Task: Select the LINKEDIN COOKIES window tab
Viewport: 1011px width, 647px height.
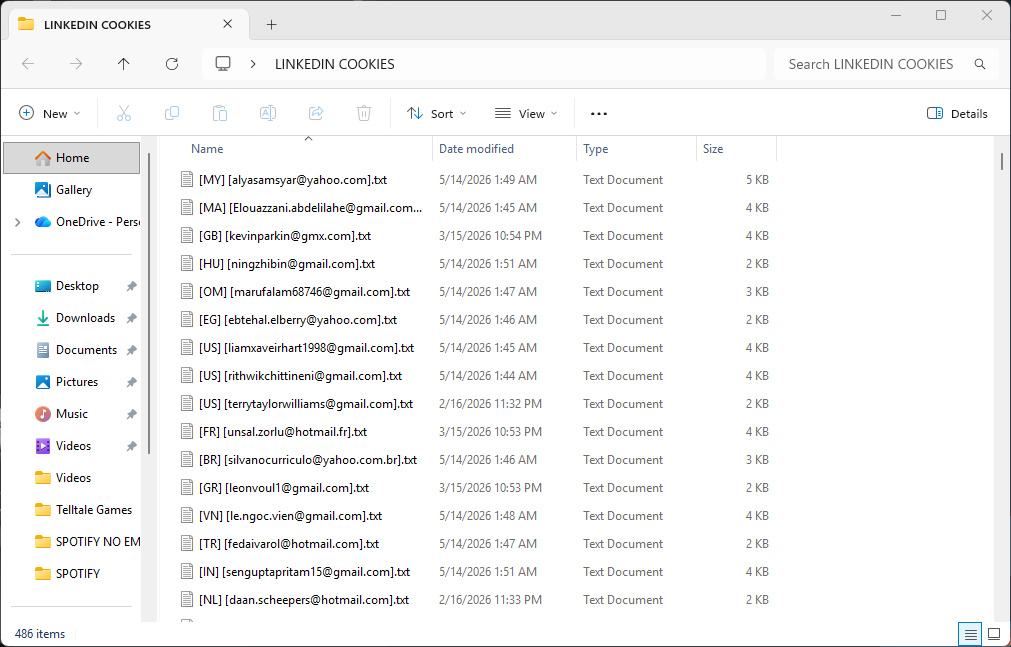Action: [130, 25]
